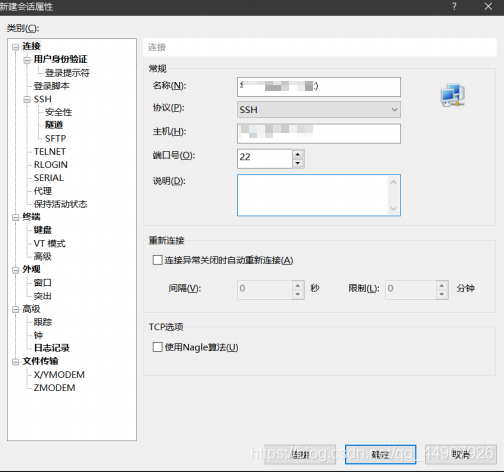Select 高级 under 终端
The width and height of the screenshot is (504, 472).
point(43,256)
